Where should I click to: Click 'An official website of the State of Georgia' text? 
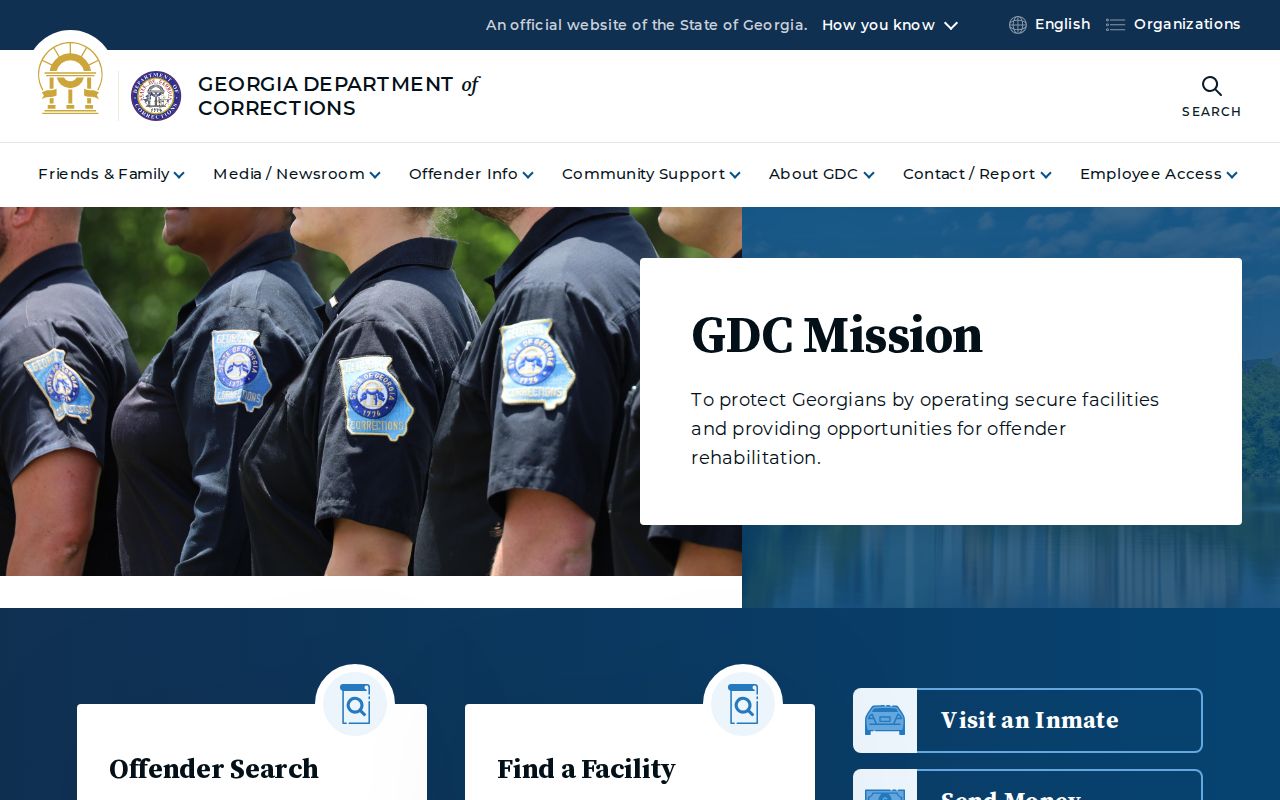646,25
